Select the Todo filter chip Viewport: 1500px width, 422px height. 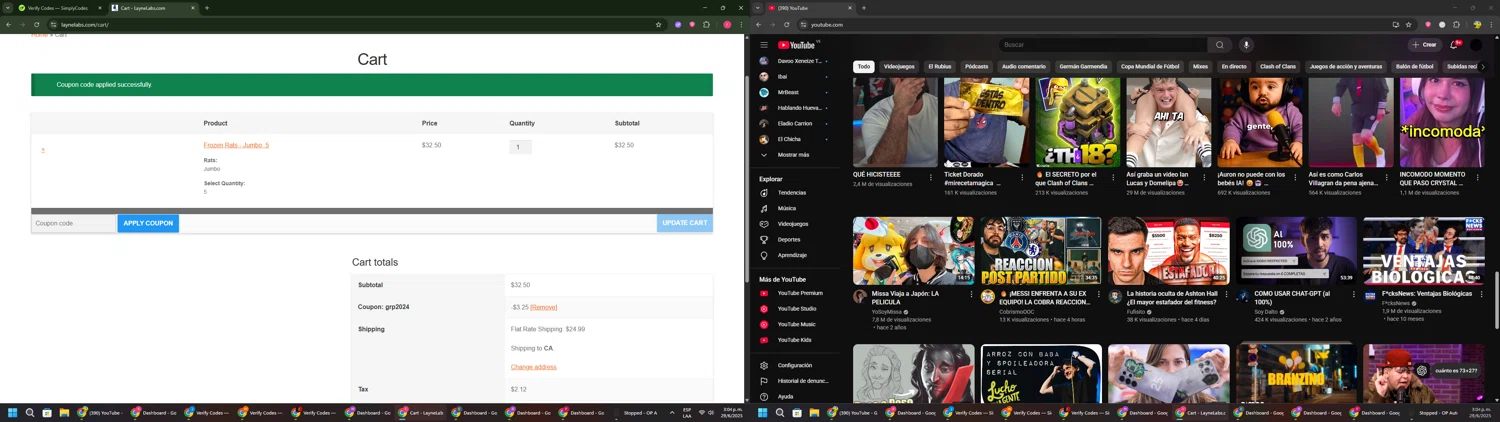(864, 67)
